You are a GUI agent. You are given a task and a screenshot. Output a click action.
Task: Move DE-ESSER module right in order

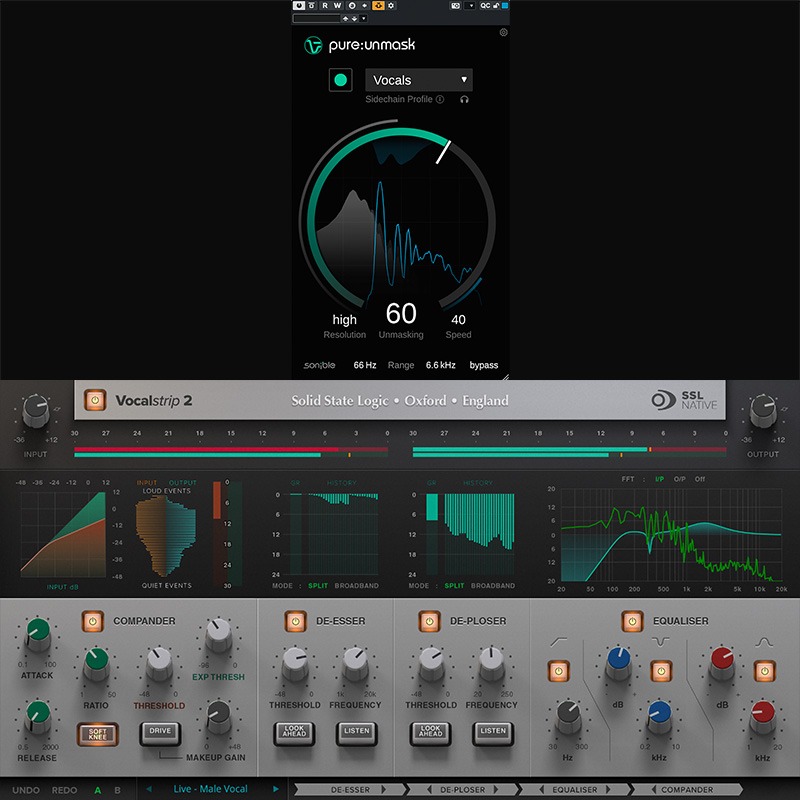pos(384,790)
